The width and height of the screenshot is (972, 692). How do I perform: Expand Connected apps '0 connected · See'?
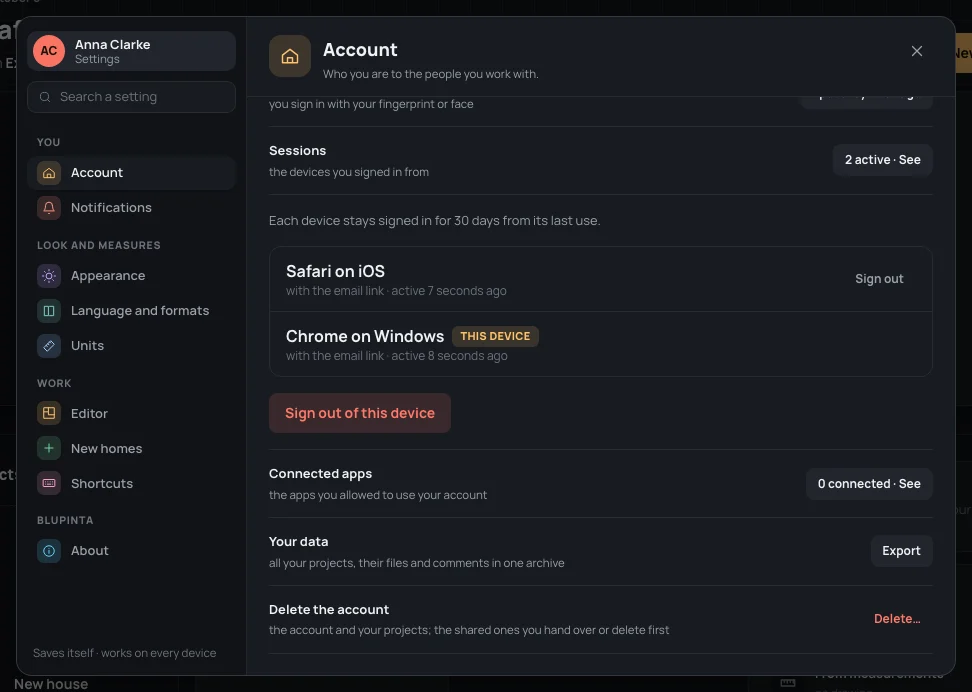[x=869, y=484]
